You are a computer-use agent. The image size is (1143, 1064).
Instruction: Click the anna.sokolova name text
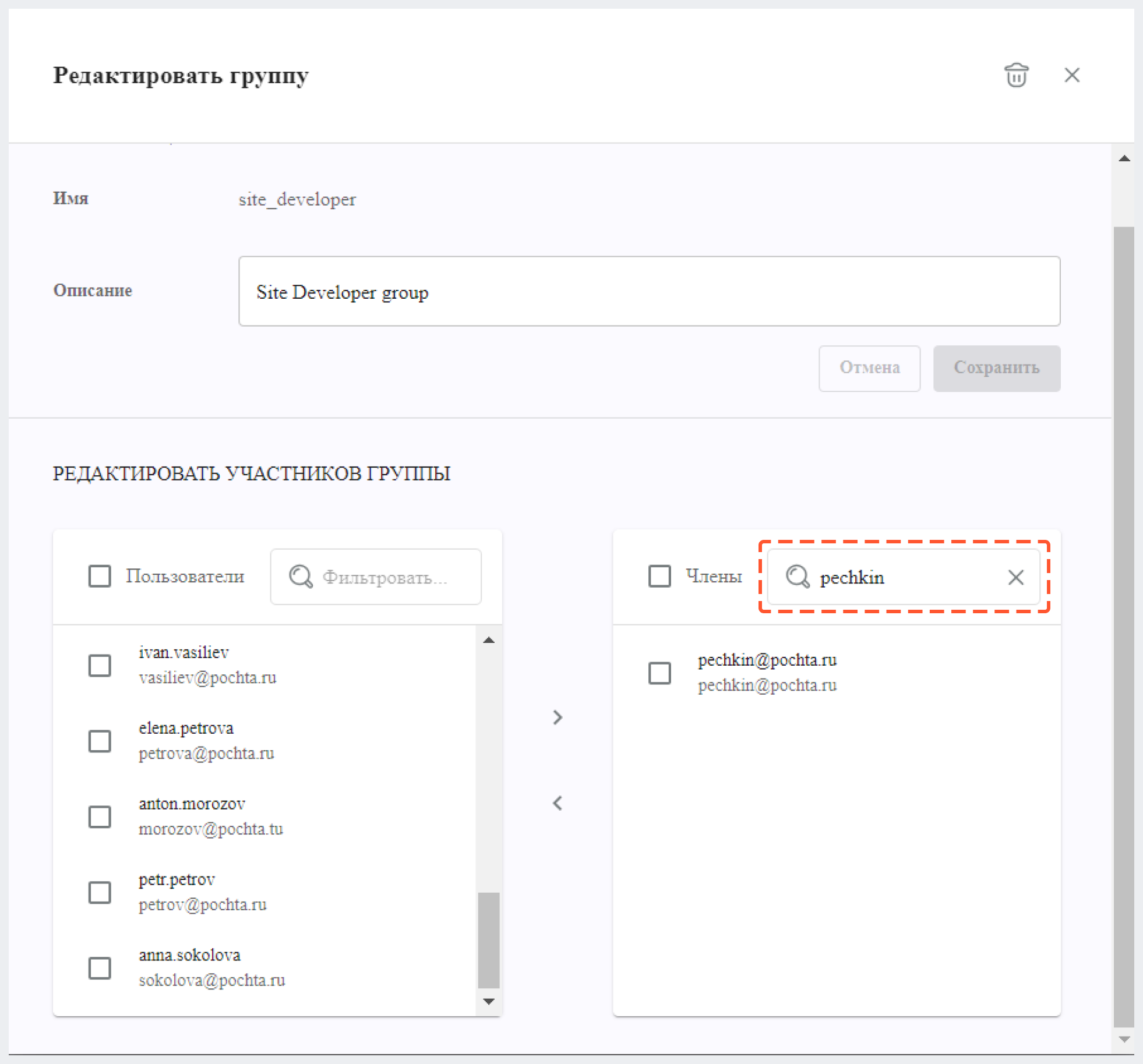pos(189,955)
